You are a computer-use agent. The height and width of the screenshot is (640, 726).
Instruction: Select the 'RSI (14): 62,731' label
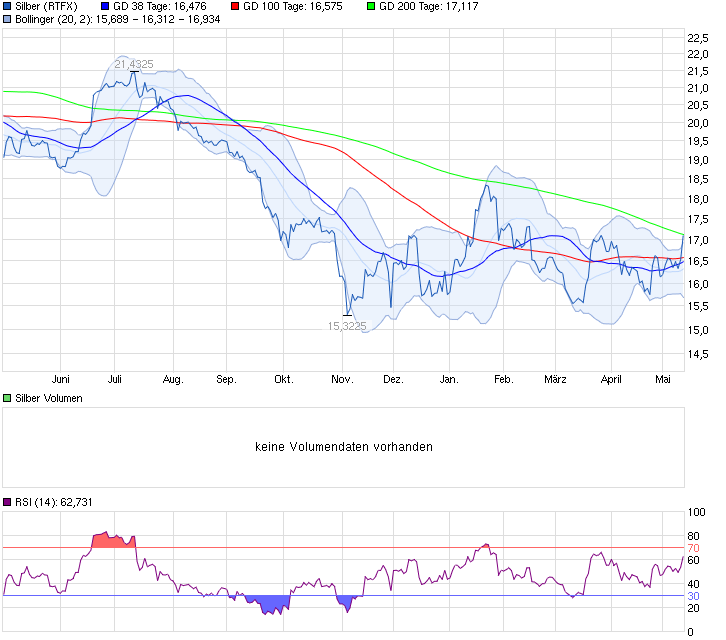(54, 502)
